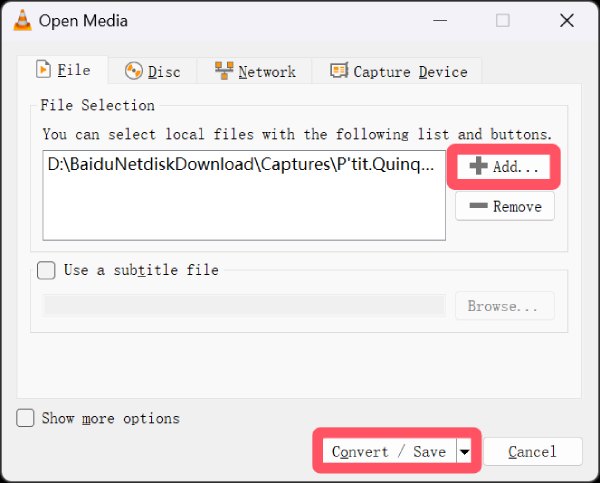Image resolution: width=600 pixels, height=483 pixels.
Task: Click the minus icon on Remove button
Action: point(479,206)
